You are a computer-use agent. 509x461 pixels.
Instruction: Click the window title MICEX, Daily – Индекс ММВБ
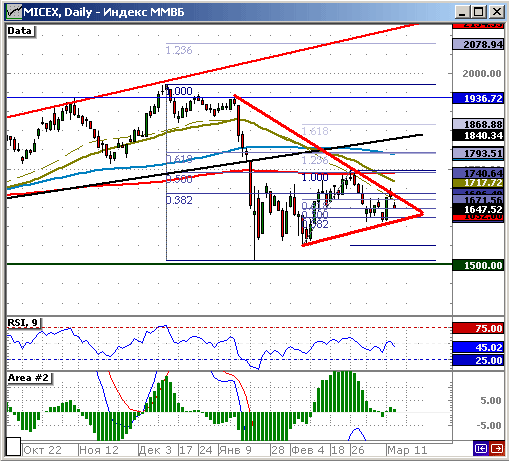pos(104,12)
